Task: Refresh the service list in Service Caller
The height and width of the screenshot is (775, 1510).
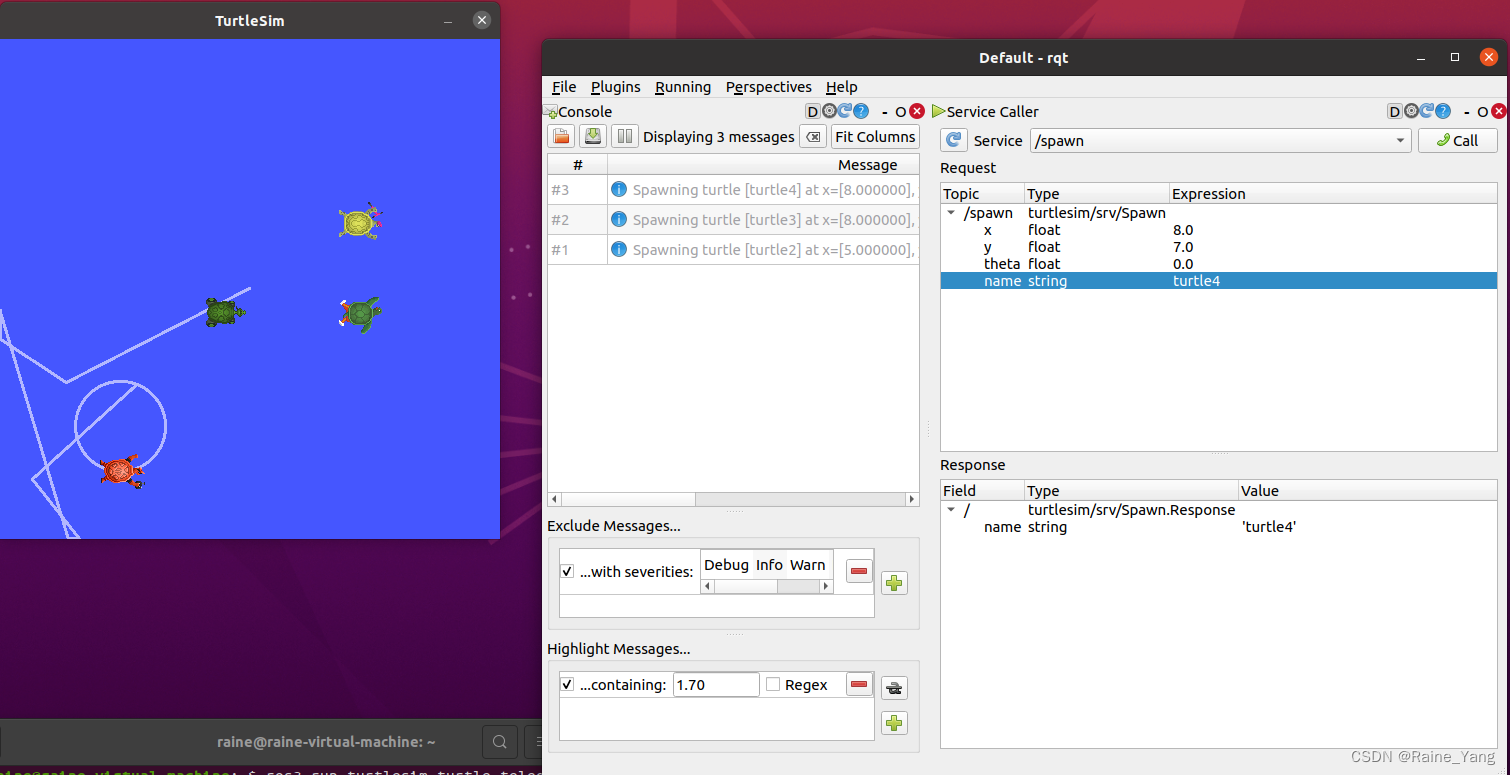Action: [953, 141]
